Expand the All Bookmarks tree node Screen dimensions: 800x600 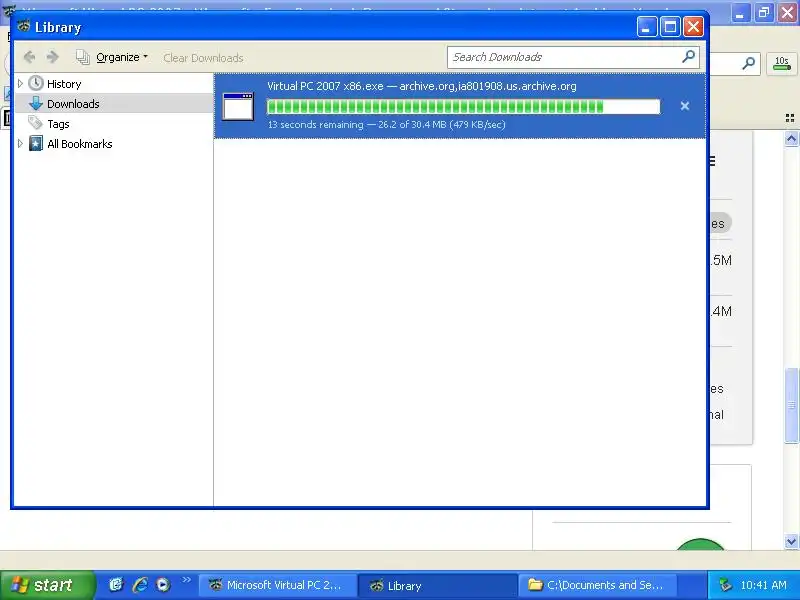click(20, 143)
